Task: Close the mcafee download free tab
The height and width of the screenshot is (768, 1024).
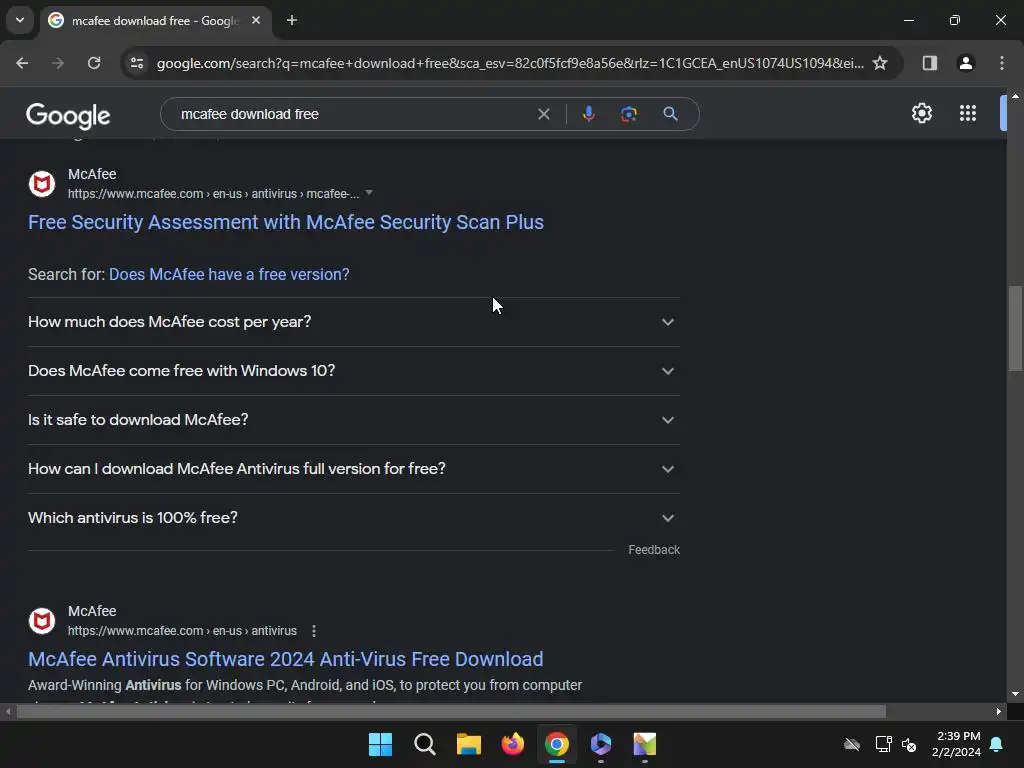Action: click(256, 20)
